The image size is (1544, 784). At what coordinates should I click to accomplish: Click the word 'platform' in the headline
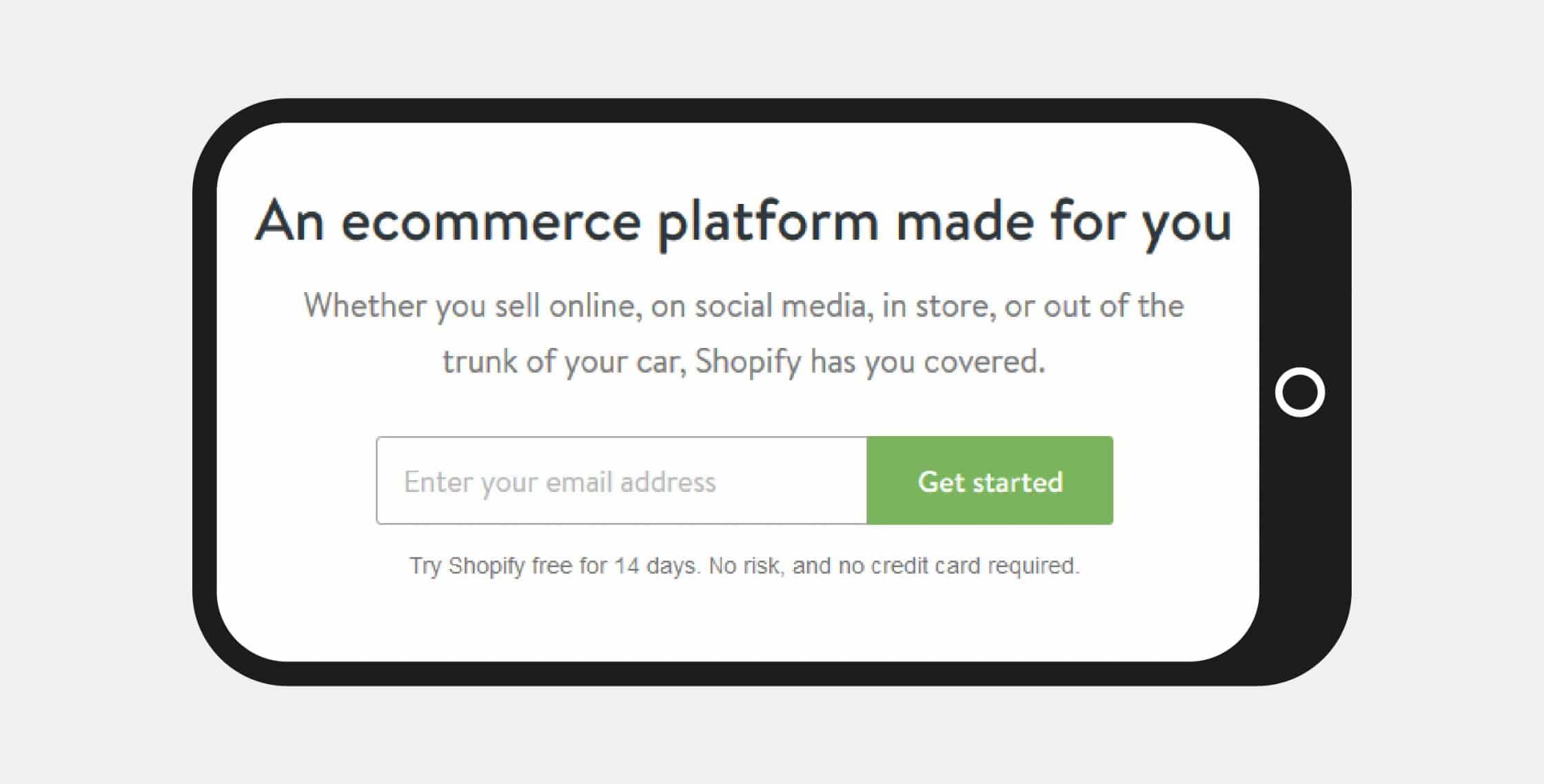[768, 224]
